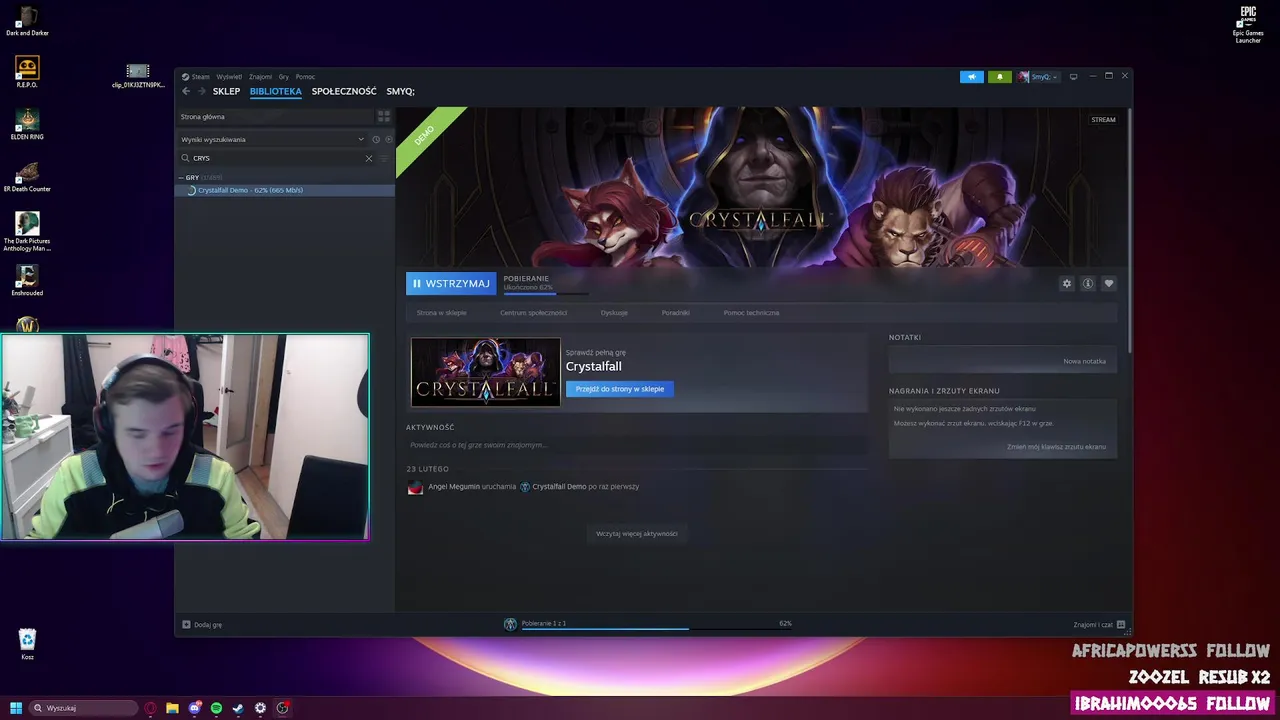The image size is (1280, 720).
Task: Clear the CRYS search text
Action: tap(368, 158)
